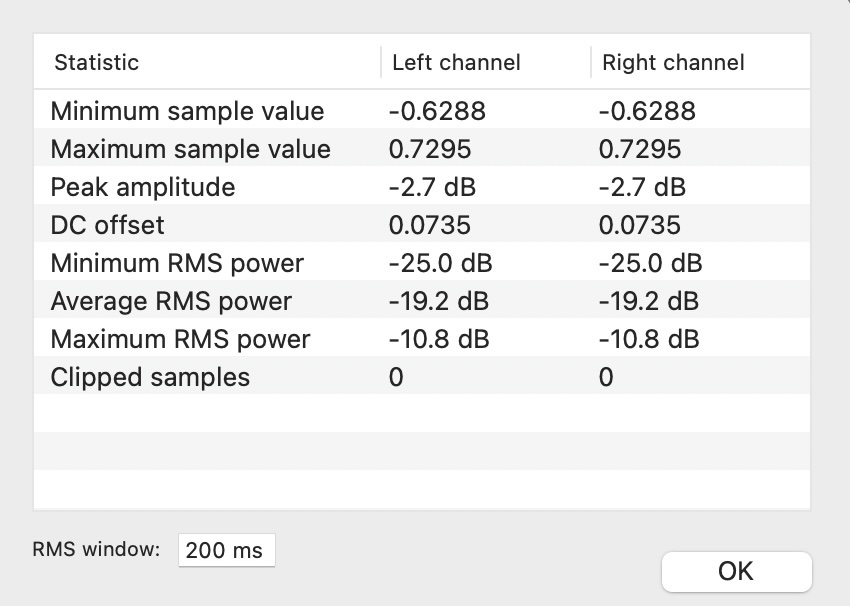The height and width of the screenshot is (606, 850).
Task: Click left channel peak amplitude -2.7 dB
Action: click(432, 187)
